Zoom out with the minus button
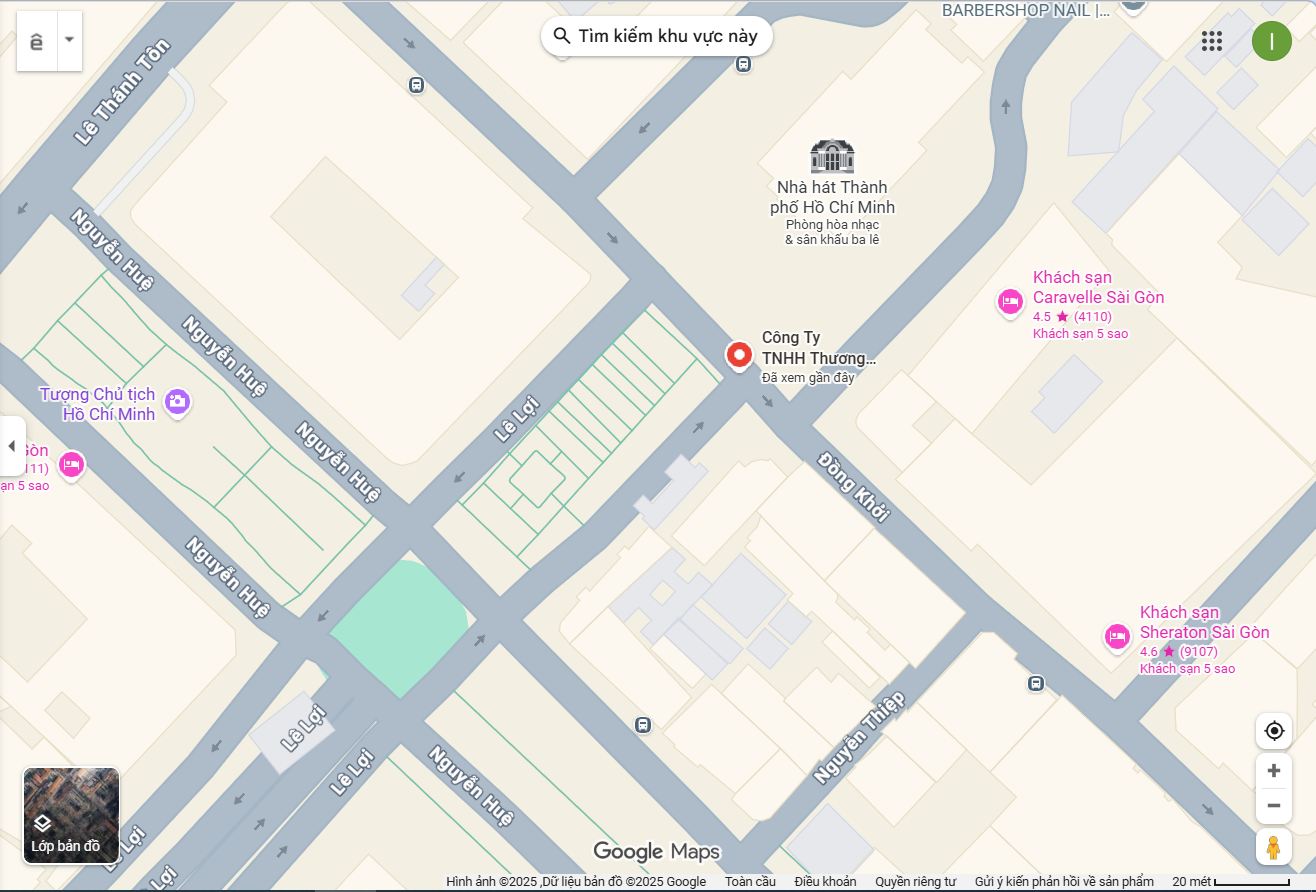The width and height of the screenshot is (1316, 892). click(x=1273, y=806)
